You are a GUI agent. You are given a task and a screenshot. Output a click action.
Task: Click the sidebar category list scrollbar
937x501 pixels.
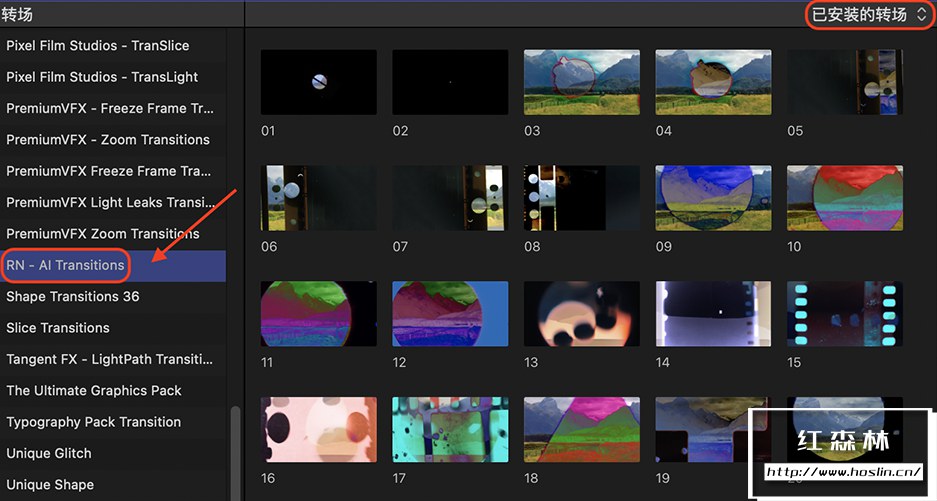click(x=235, y=453)
